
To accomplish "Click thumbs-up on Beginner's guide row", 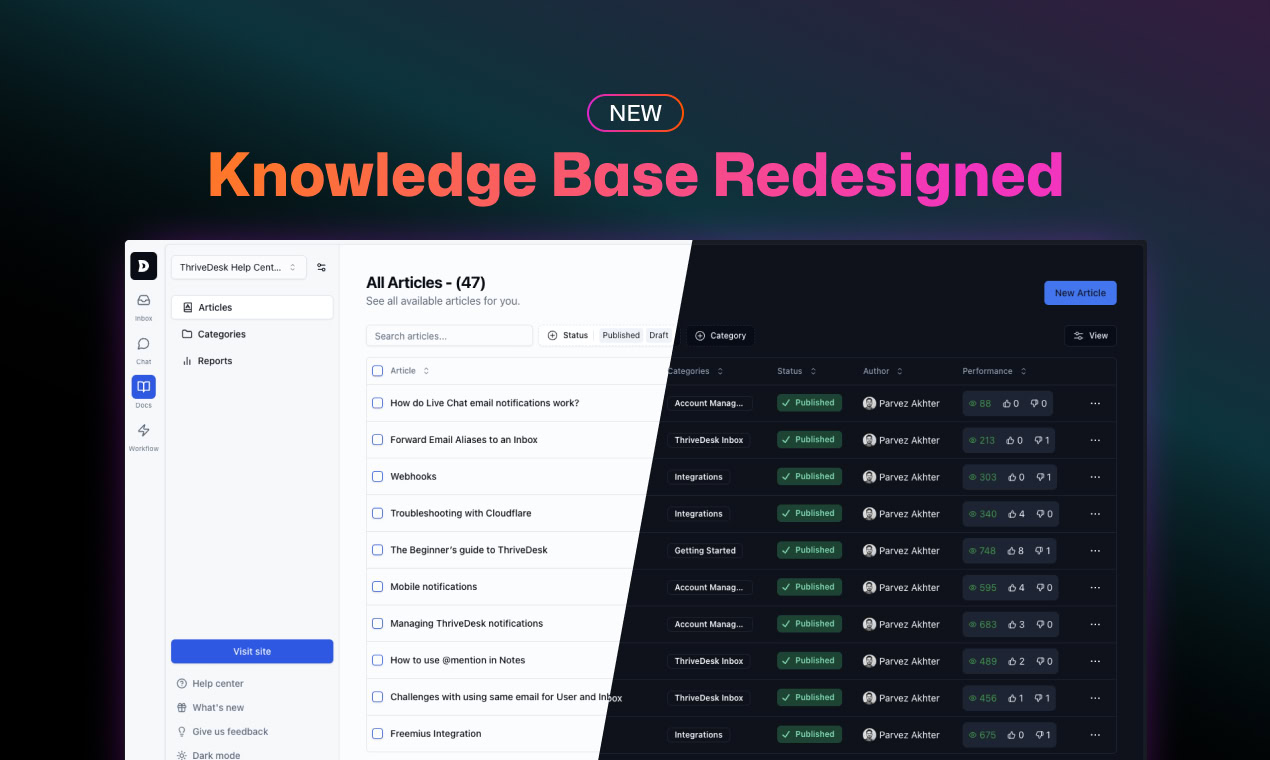I will click(1010, 551).
